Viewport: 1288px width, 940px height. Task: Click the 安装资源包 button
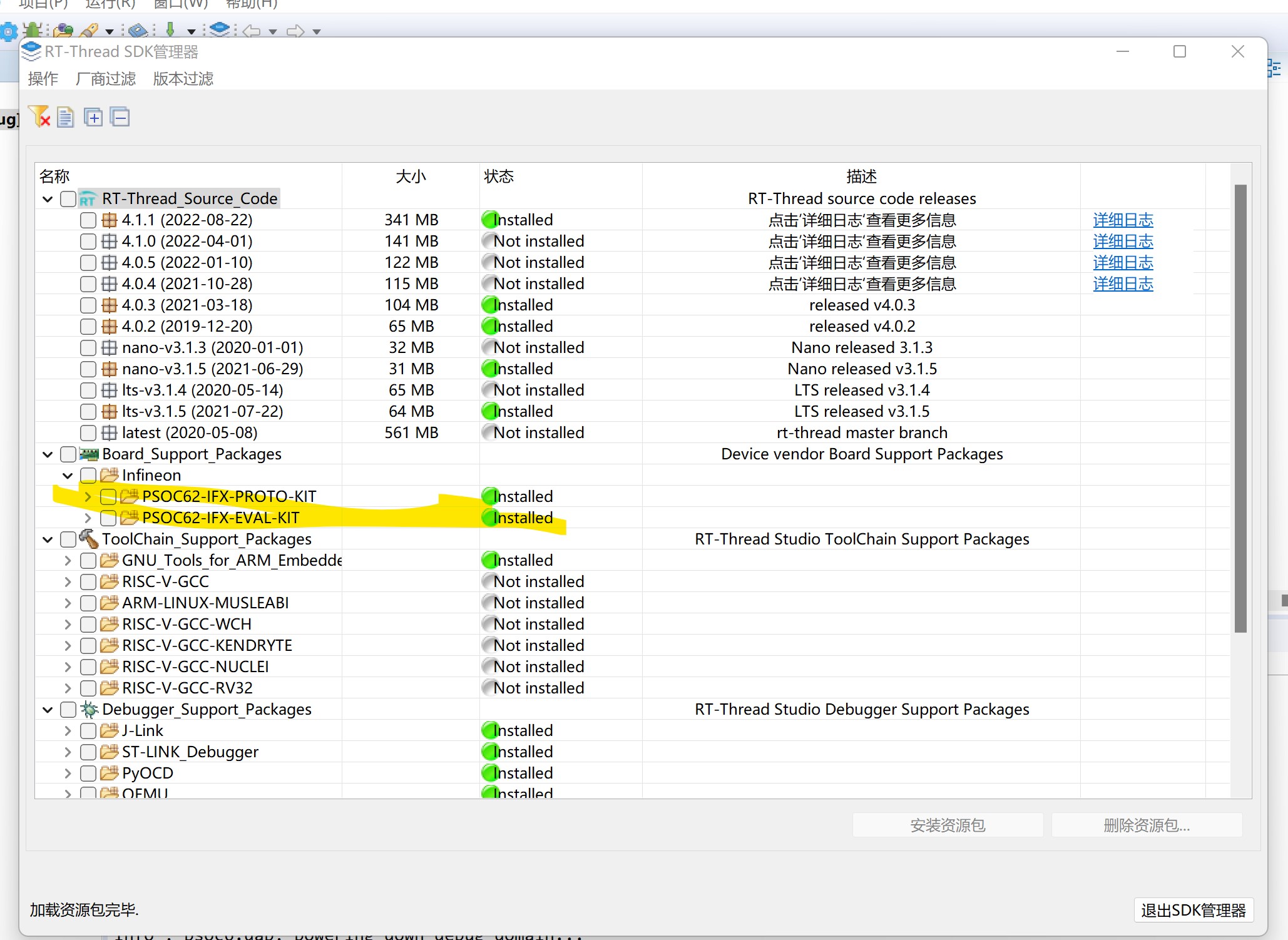click(948, 825)
